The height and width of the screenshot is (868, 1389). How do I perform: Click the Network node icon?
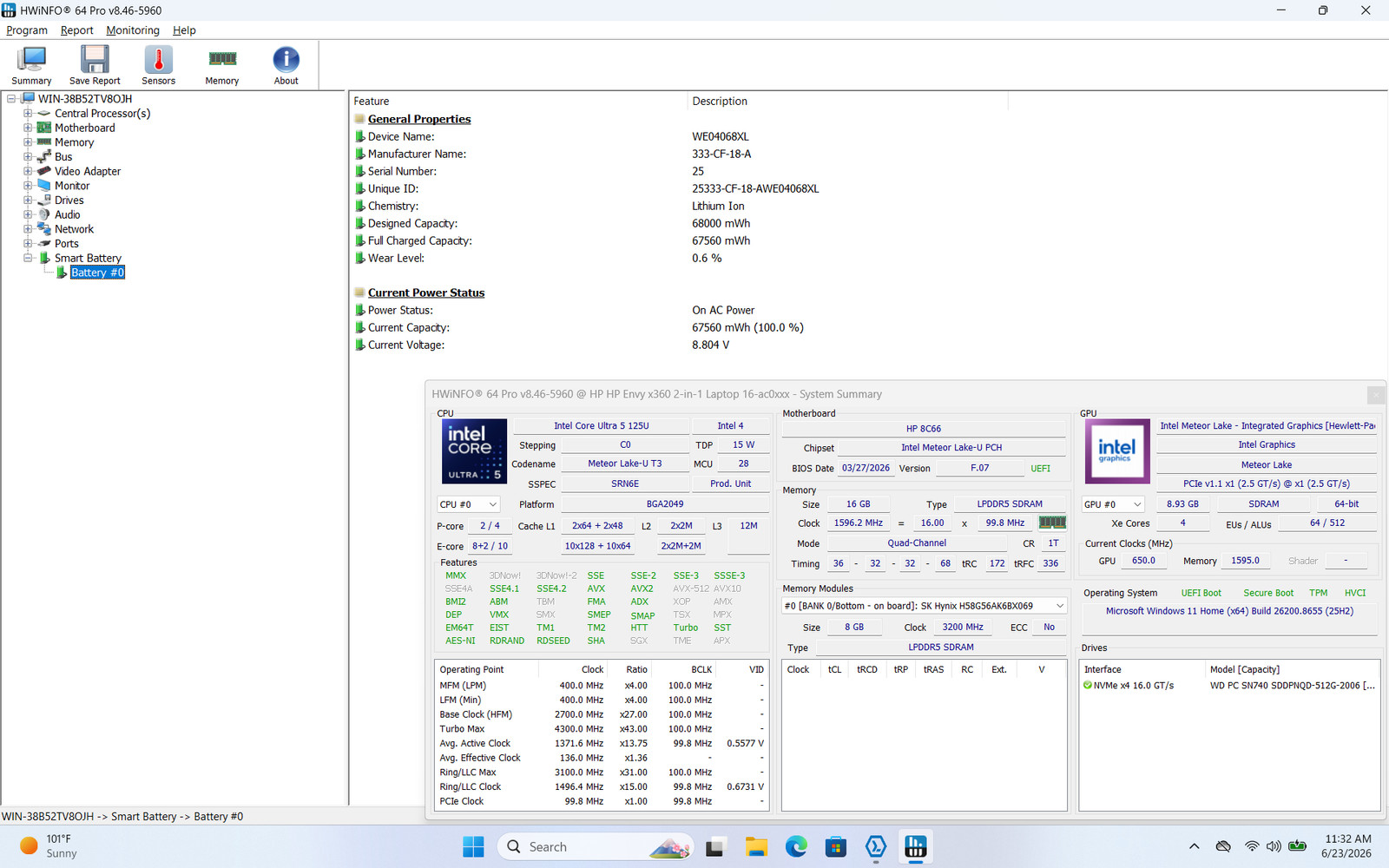coord(44,229)
